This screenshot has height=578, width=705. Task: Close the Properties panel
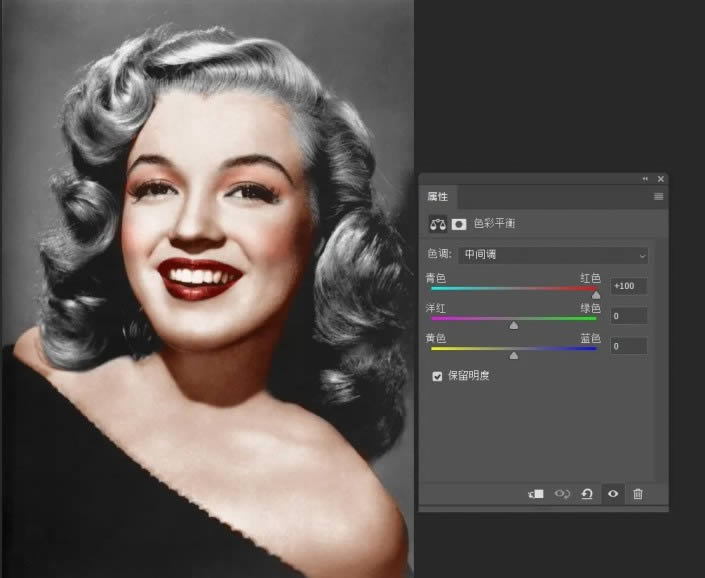(x=660, y=179)
